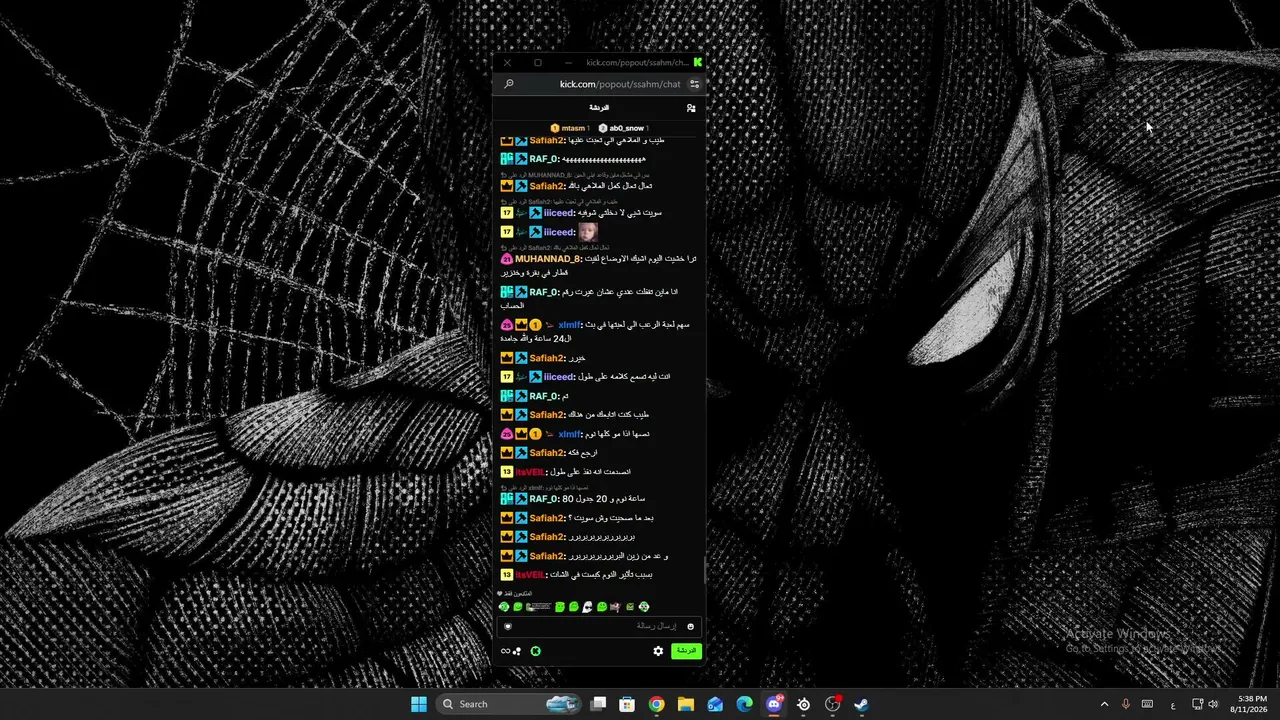The width and height of the screenshot is (1280, 720).
Task: Minimize the Kick chat popout window
Action: (x=568, y=62)
